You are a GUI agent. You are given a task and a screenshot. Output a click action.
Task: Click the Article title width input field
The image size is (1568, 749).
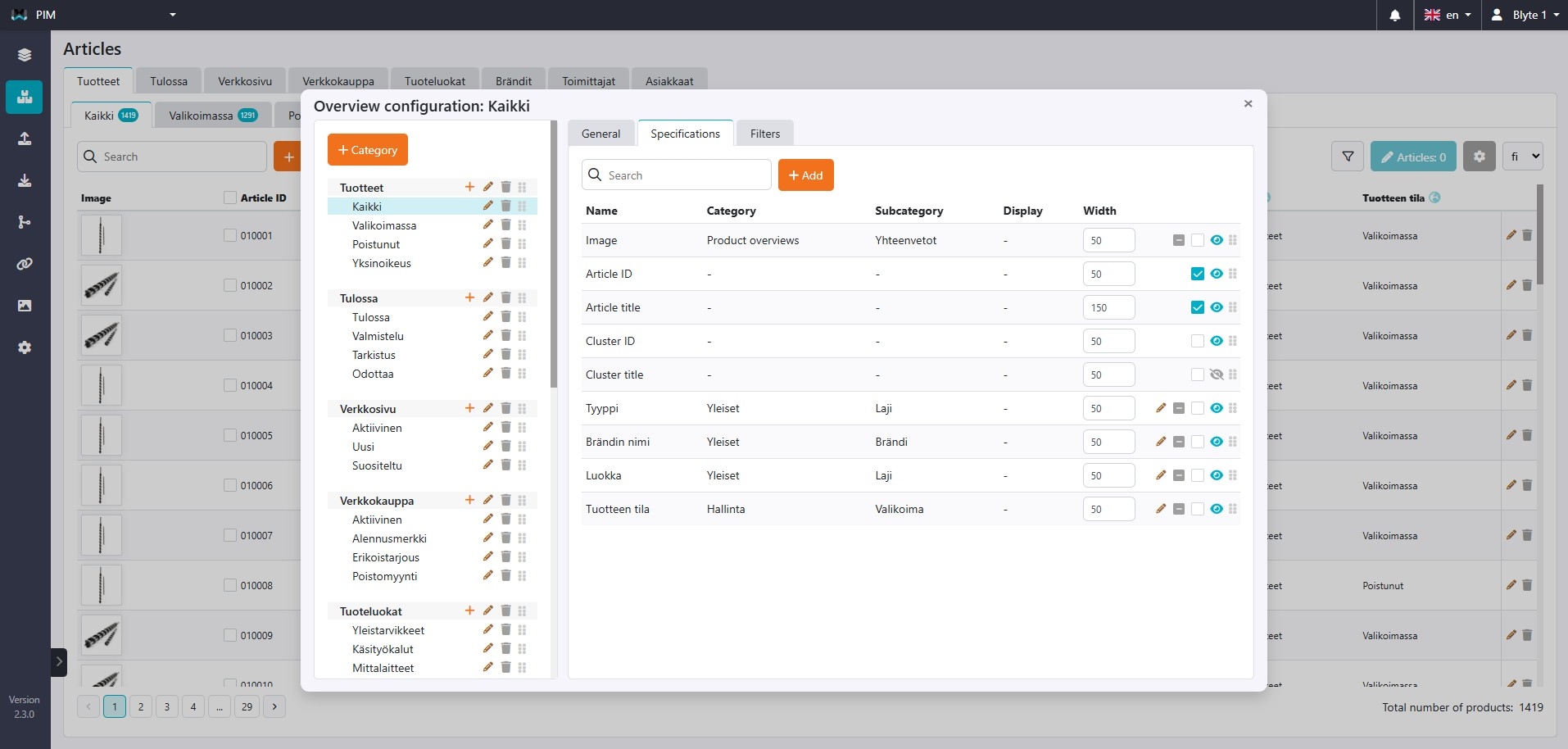[x=1108, y=307]
